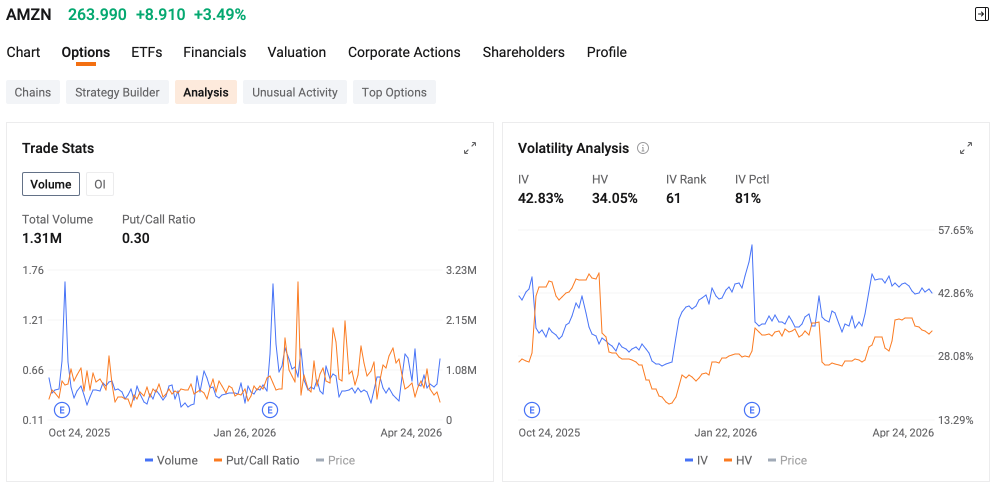Image resolution: width=997 pixels, height=488 pixels.
Task: Expand the Volatility Analysis chart to fullscreen
Action: coord(966,149)
